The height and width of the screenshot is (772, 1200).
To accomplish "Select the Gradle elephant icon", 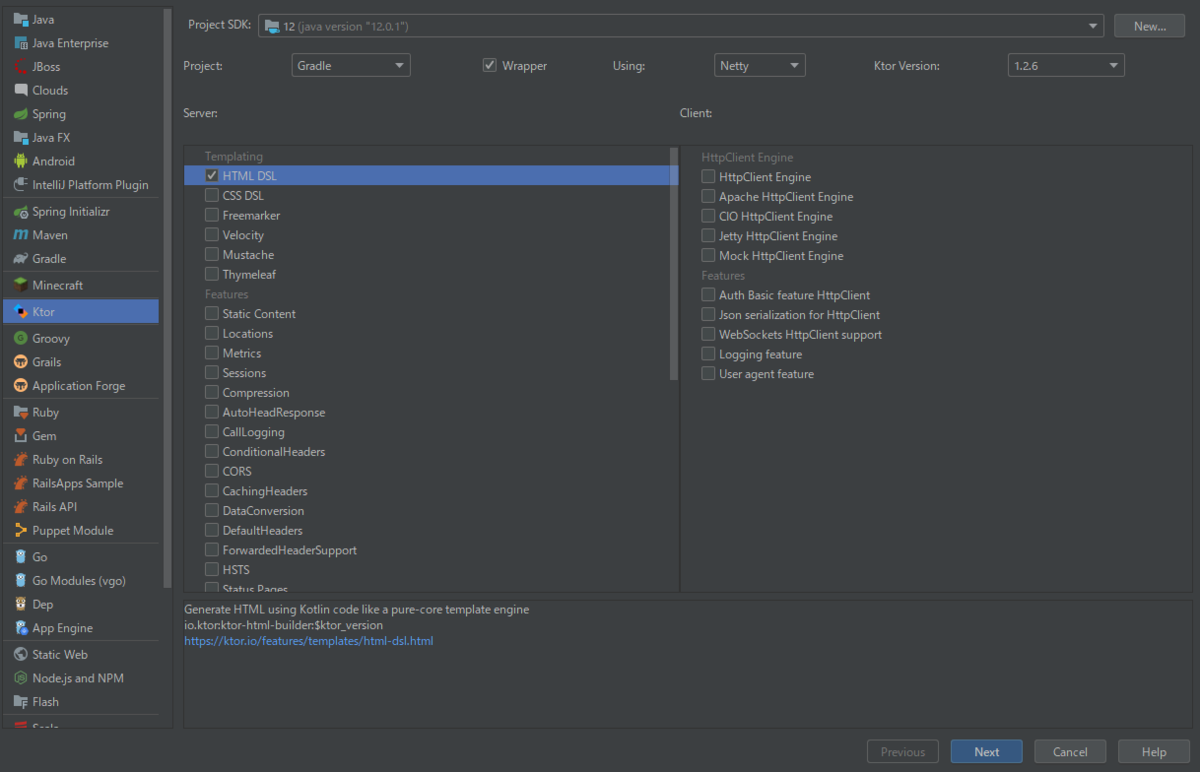I will pyautogui.click(x=21, y=259).
